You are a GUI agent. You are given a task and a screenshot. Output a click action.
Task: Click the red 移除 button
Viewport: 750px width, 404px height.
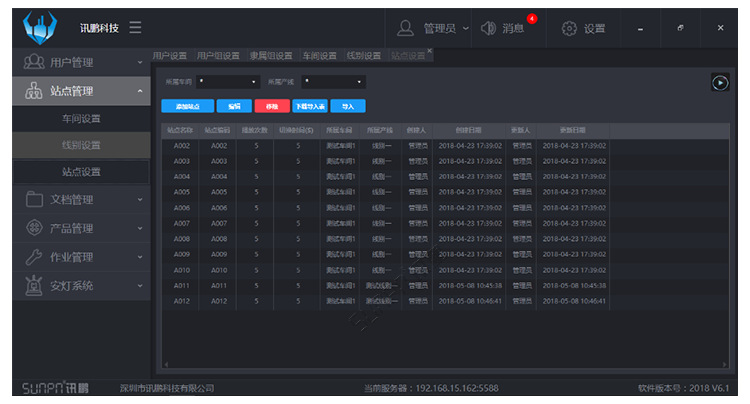point(269,105)
